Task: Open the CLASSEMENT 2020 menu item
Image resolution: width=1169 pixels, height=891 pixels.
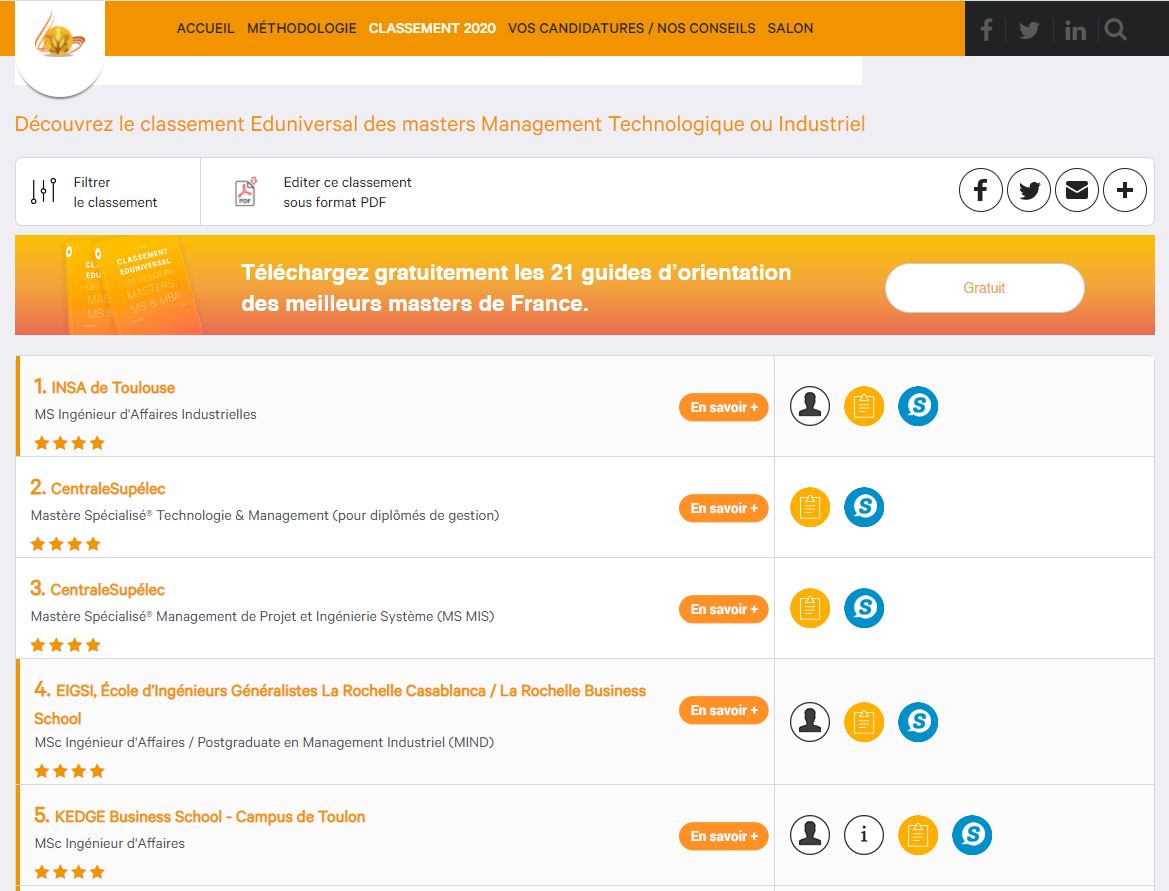Action: point(432,28)
